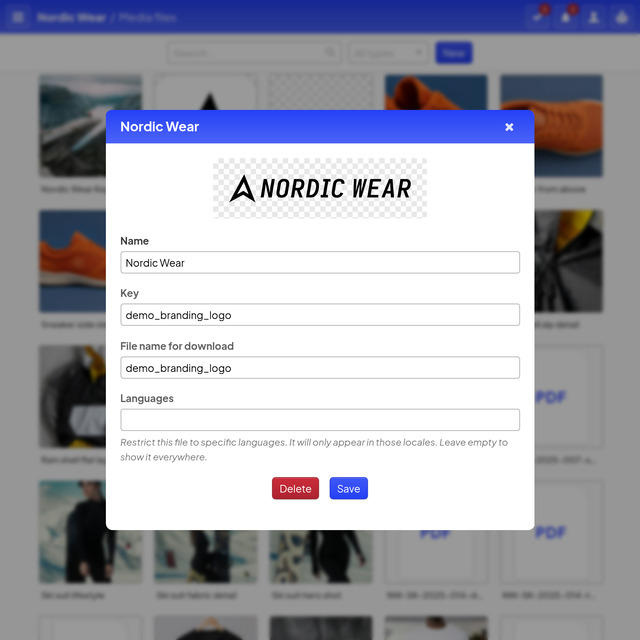The height and width of the screenshot is (640, 640).
Task: Focus the File name for download field
Action: (x=320, y=368)
